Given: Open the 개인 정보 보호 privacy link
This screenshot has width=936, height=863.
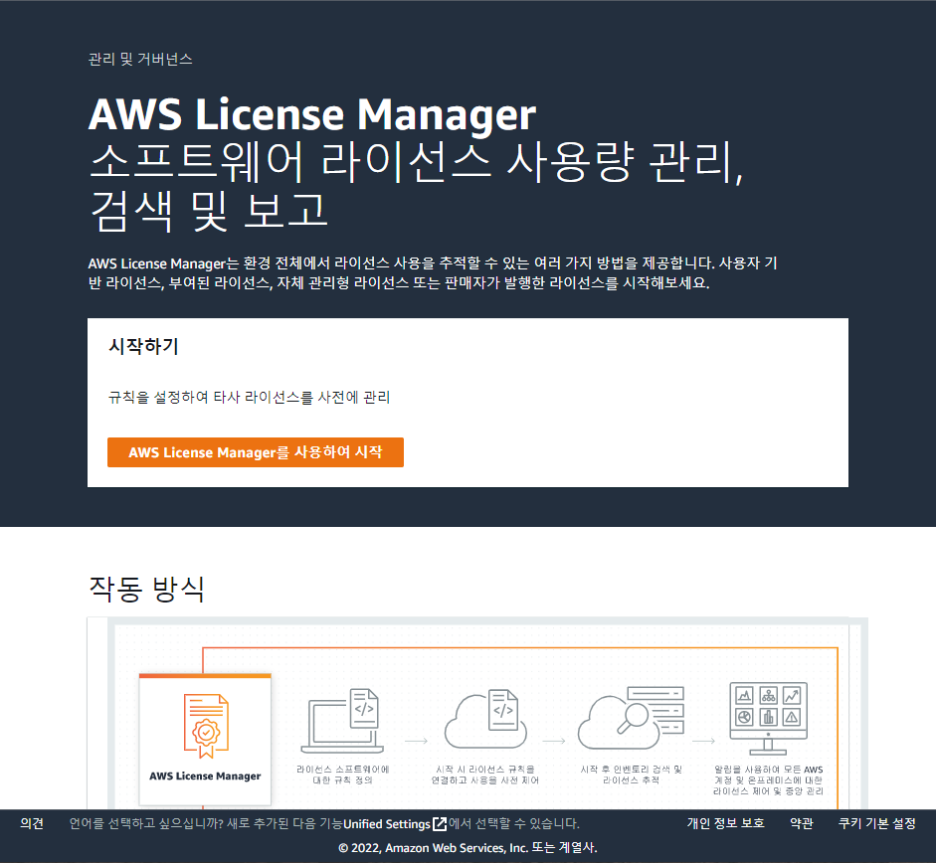Looking at the screenshot, I should [725, 824].
